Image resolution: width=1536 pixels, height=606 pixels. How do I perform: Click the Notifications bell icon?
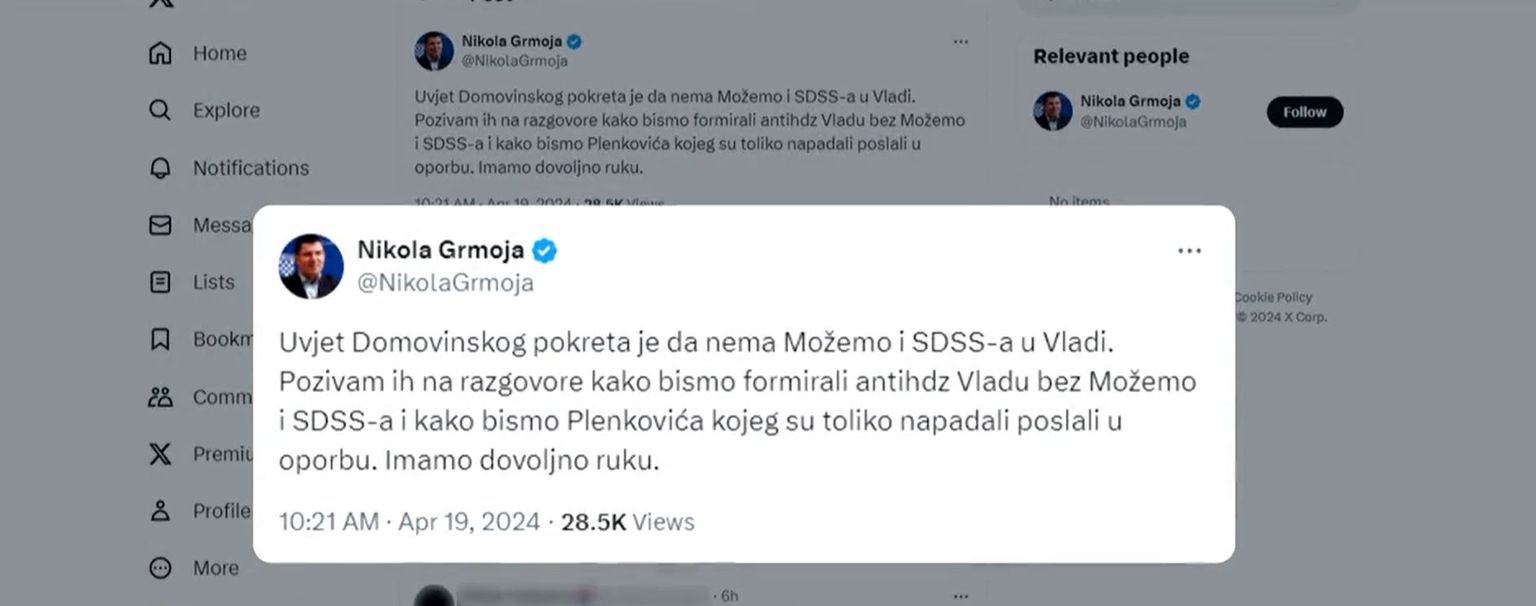coord(160,168)
